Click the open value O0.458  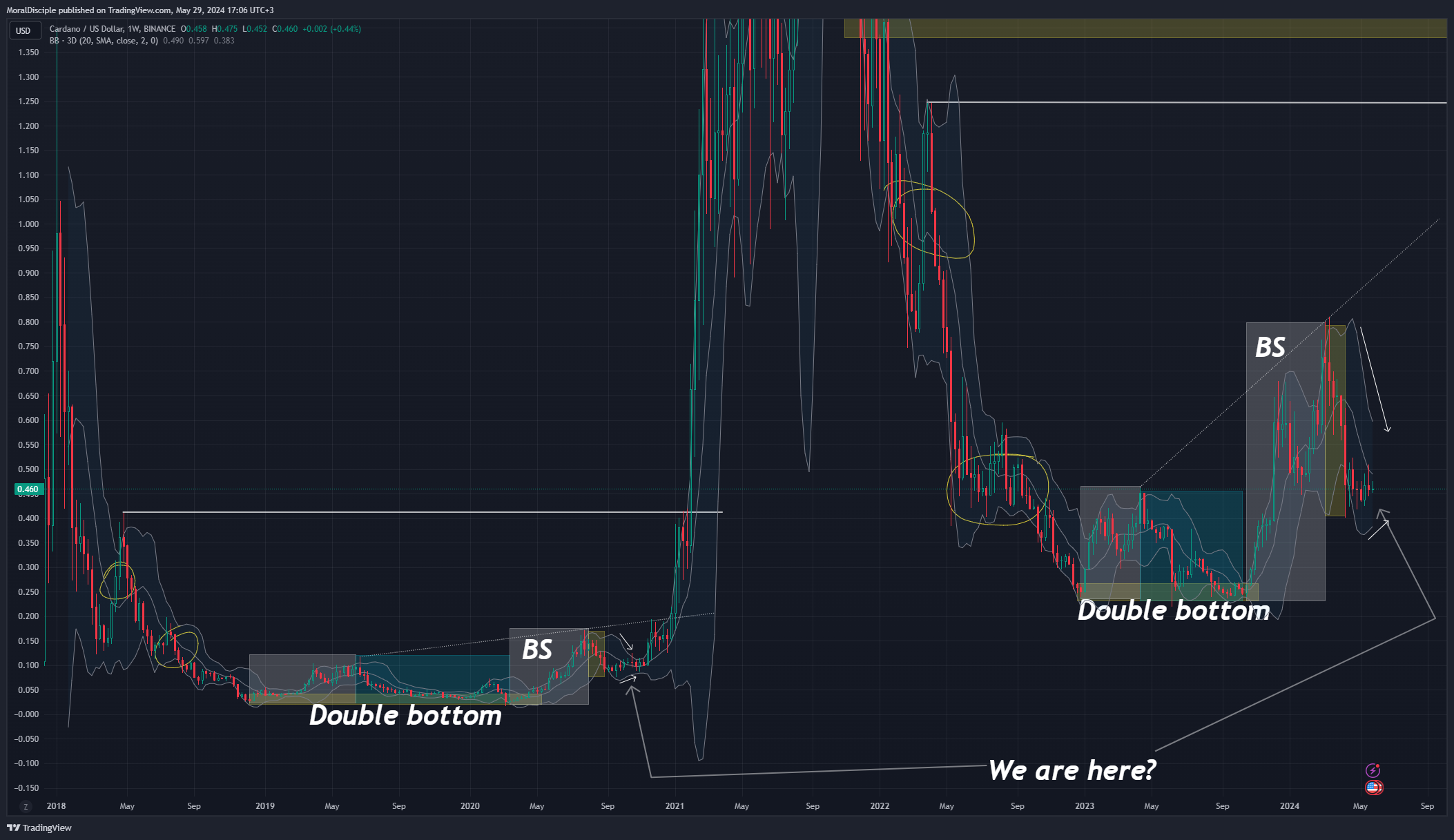[x=194, y=29]
